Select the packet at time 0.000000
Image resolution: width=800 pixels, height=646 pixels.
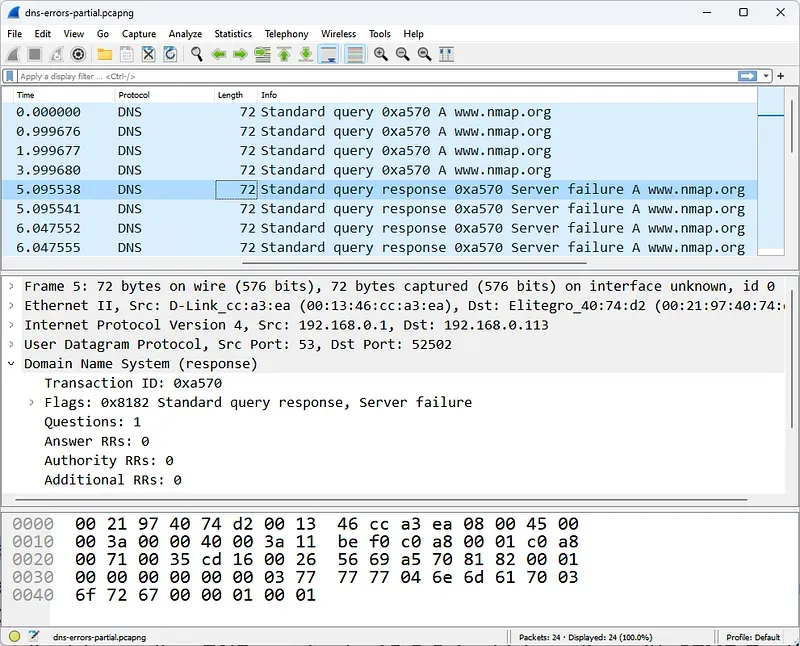click(x=380, y=112)
